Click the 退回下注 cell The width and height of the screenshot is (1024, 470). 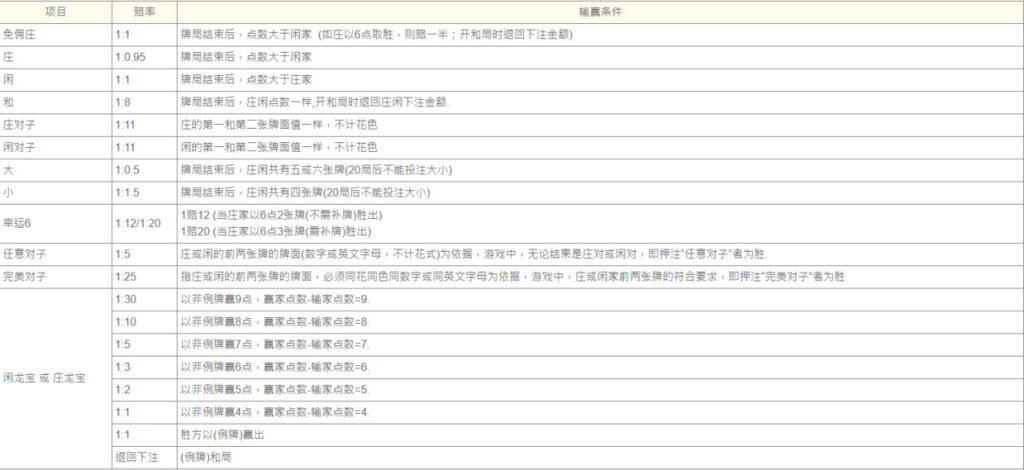pyautogui.click(x=135, y=458)
